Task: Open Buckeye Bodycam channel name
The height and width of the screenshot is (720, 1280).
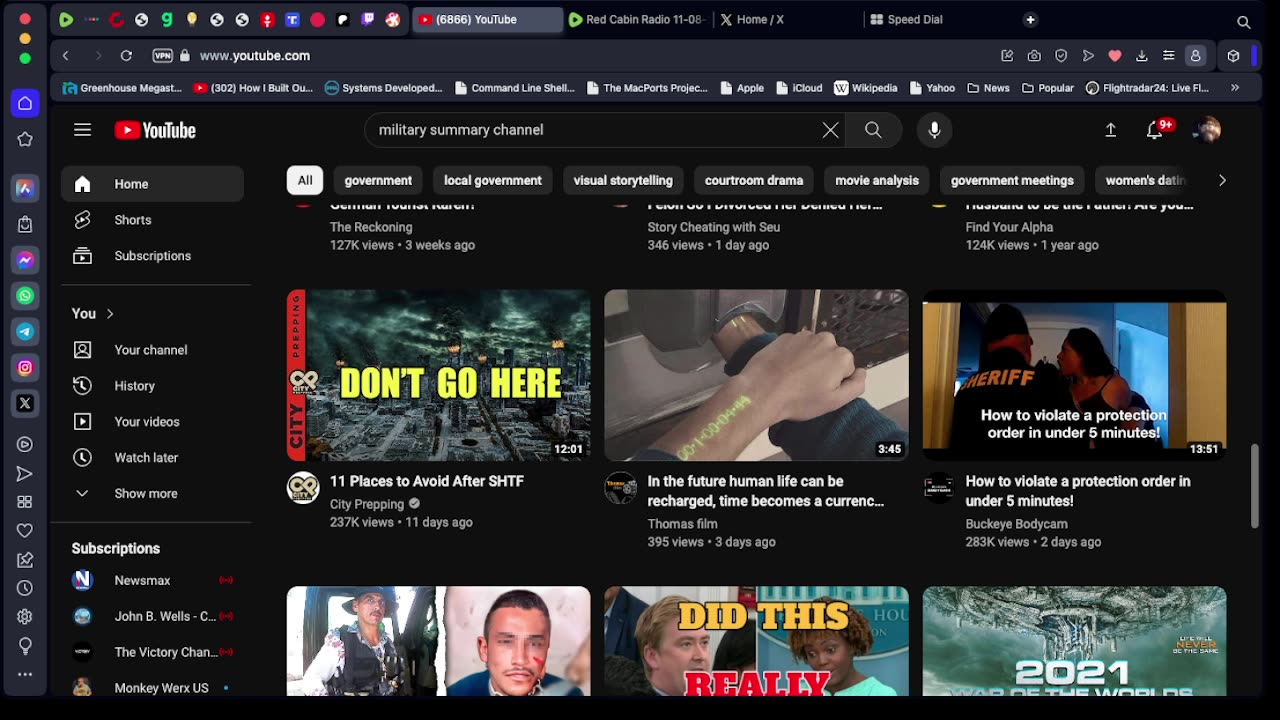Action: (x=1016, y=524)
